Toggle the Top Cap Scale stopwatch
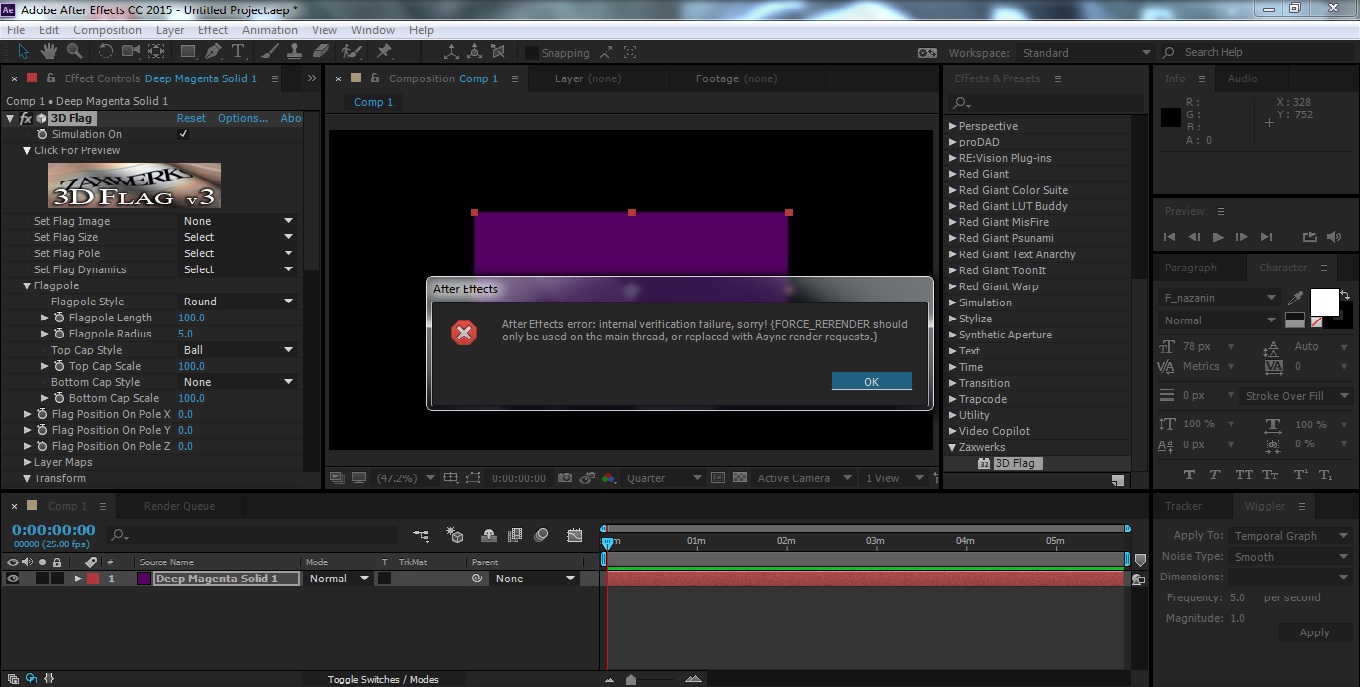This screenshot has width=1360, height=687. tap(59, 366)
